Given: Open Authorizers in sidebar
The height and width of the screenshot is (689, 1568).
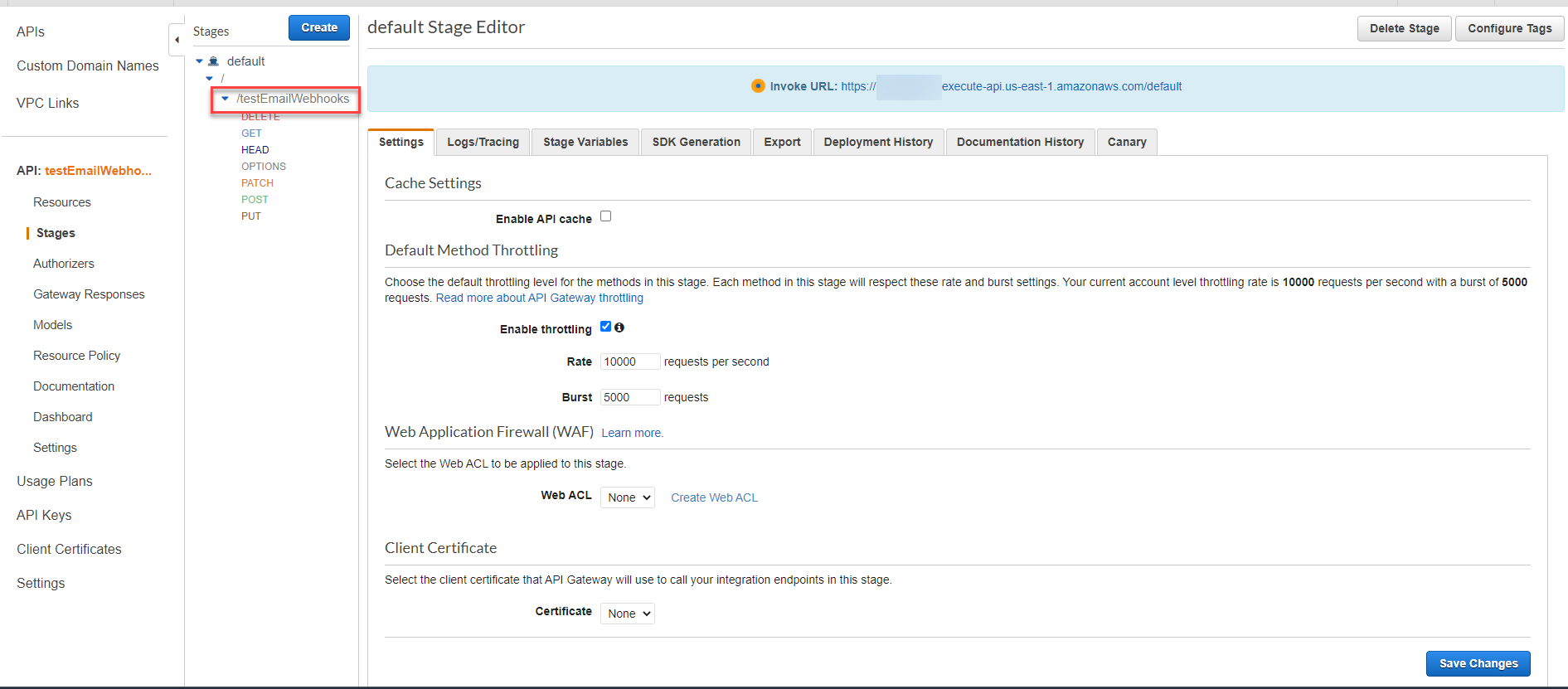Looking at the screenshot, I should [x=64, y=264].
